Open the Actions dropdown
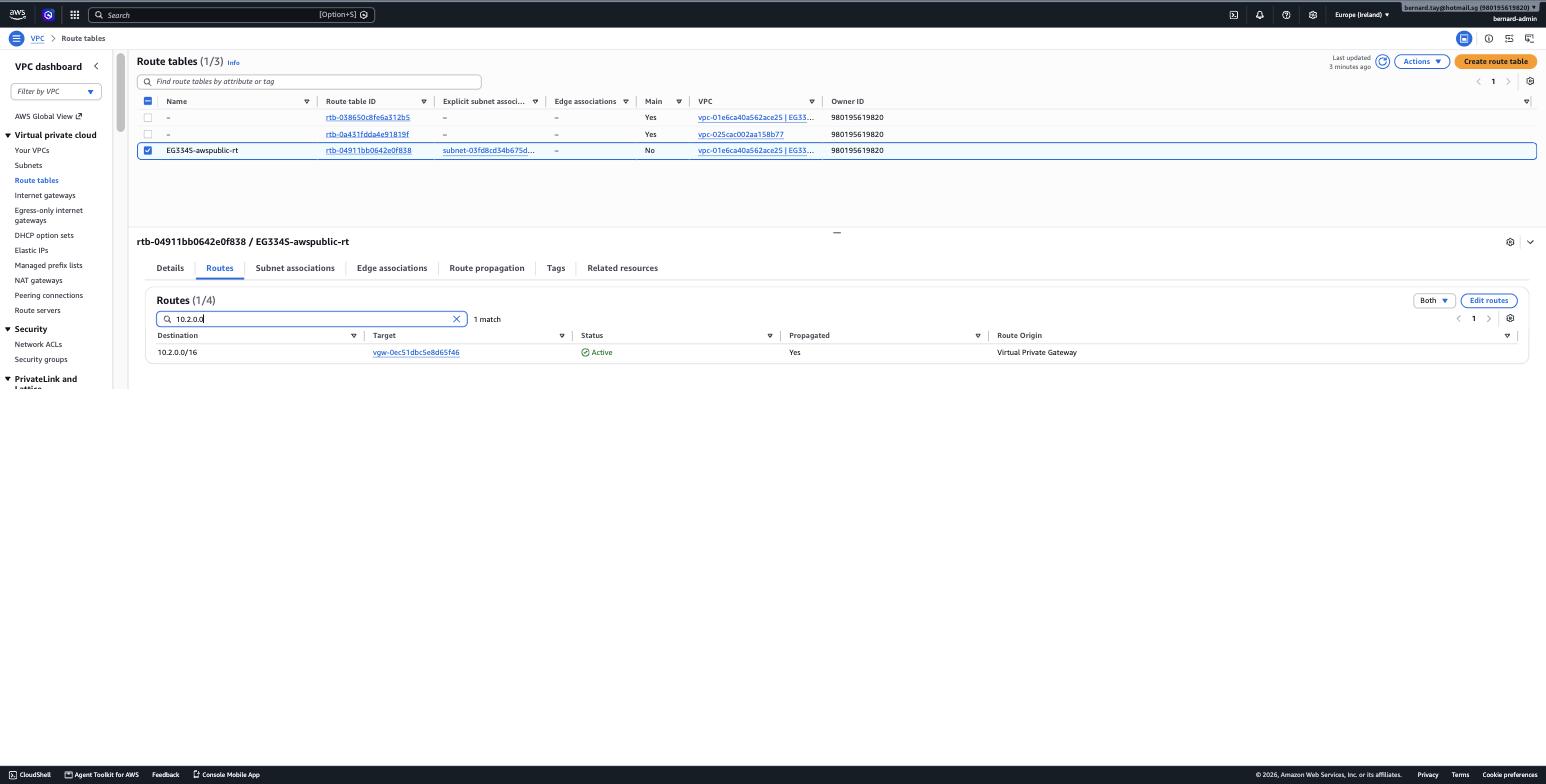Viewport: 1546px width, 784px height. tap(1421, 61)
